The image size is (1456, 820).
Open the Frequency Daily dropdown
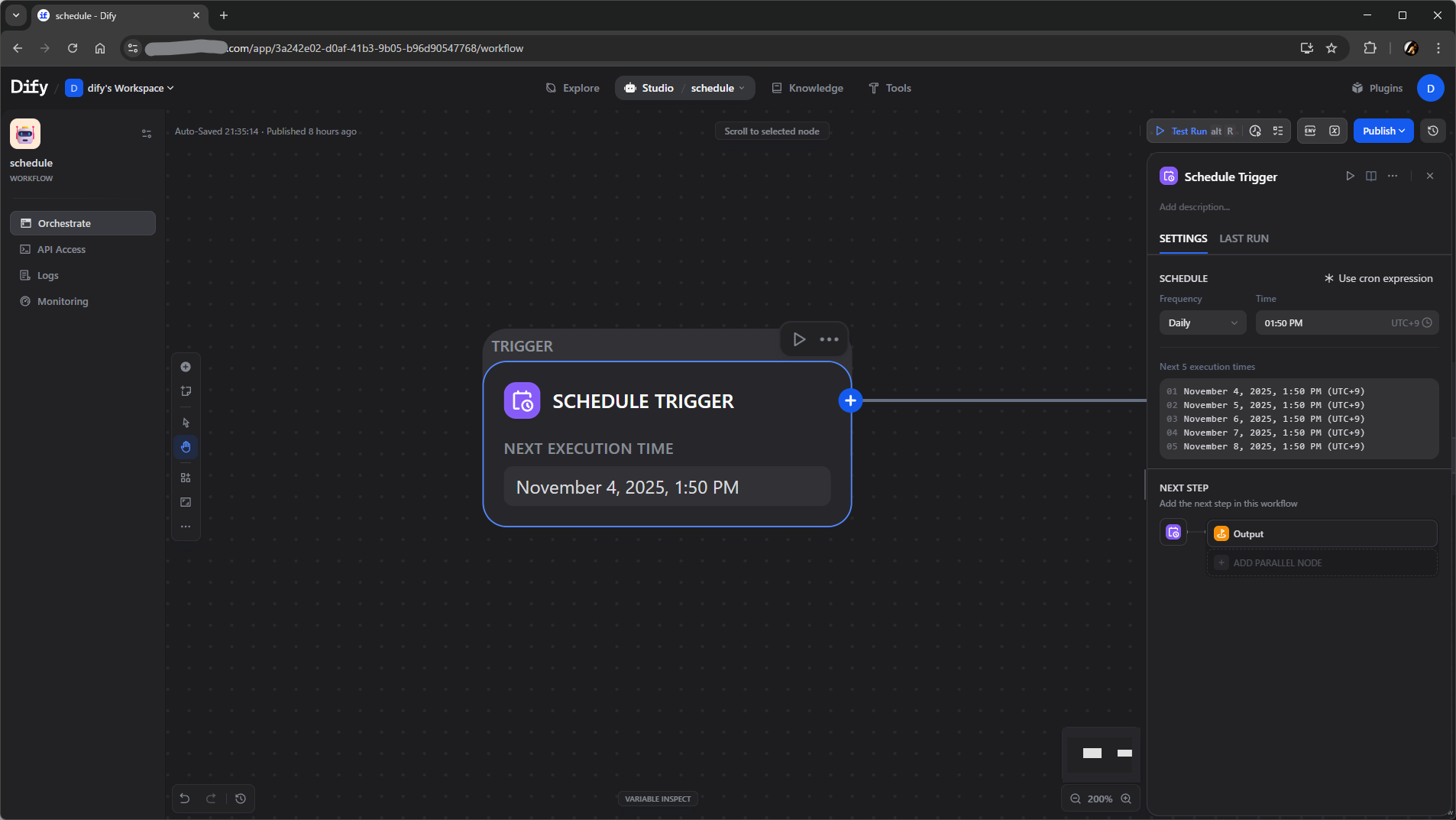point(1202,322)
